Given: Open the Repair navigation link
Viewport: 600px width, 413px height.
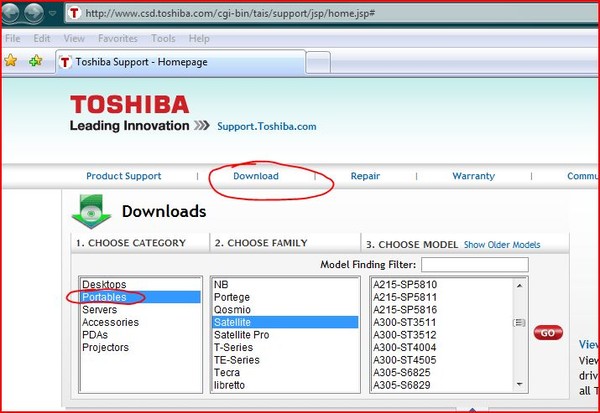Looking at the screenshot, I should click(x=365, y=176).
